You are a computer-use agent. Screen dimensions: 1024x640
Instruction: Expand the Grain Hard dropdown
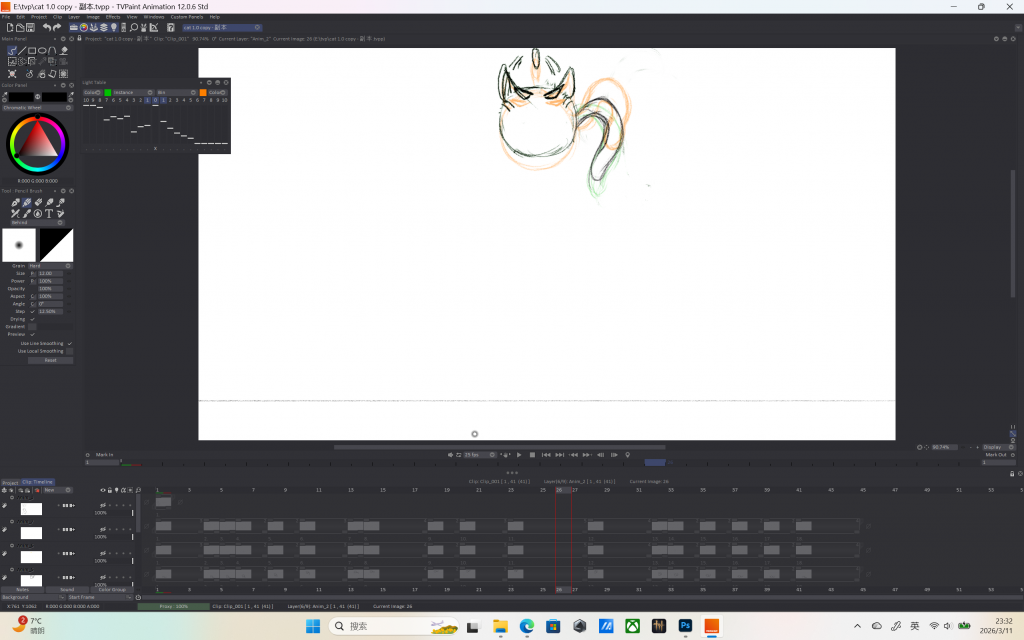(x=49, y=266)
